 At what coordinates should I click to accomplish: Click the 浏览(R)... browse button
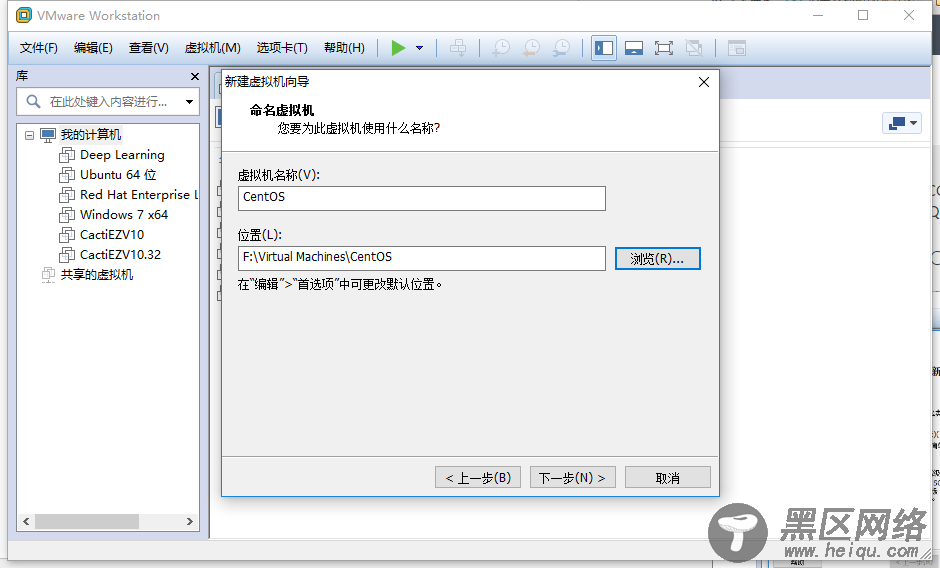[657, 259]
